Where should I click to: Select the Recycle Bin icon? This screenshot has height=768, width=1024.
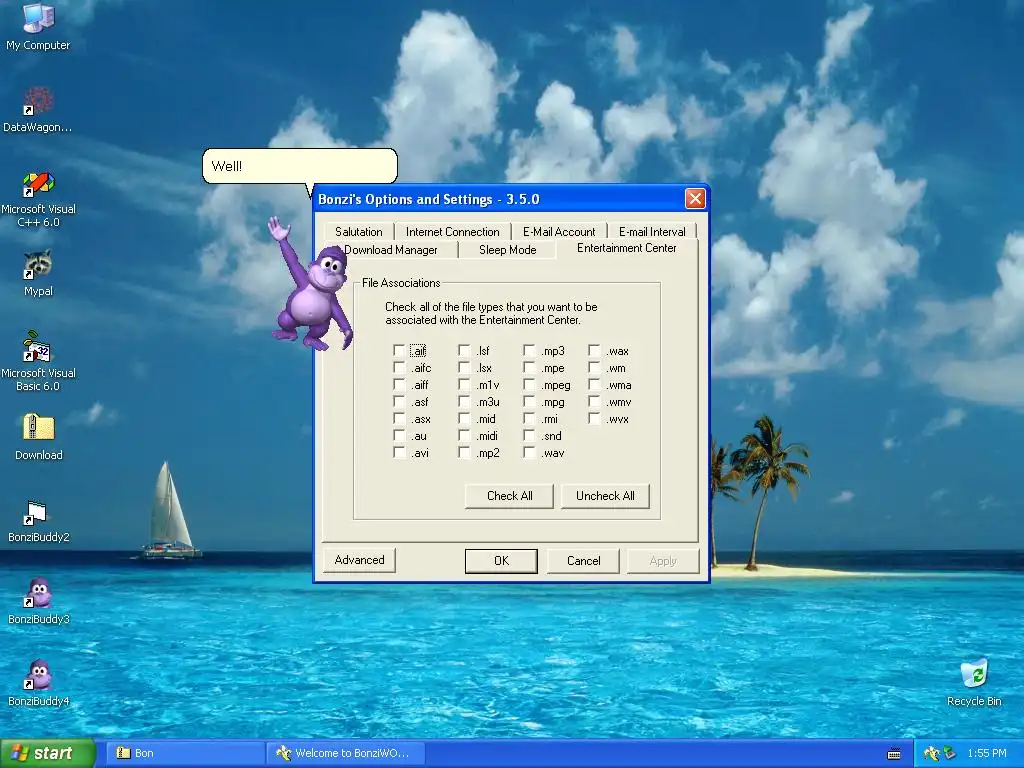pos(974,682)
